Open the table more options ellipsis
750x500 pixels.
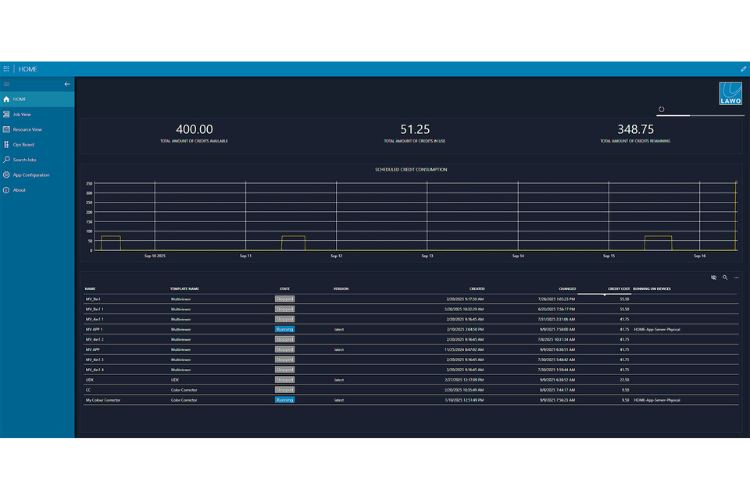coord(737,277)
